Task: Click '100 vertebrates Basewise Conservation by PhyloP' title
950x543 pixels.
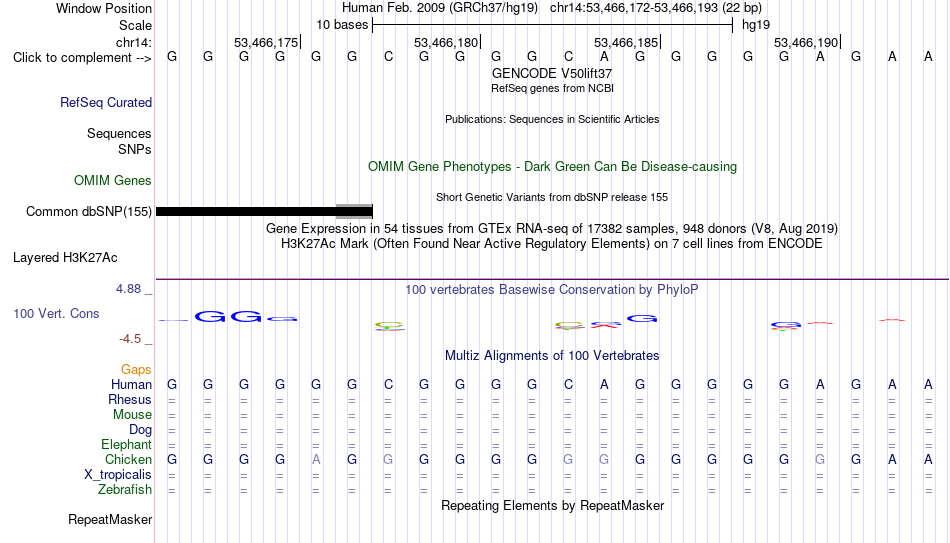Action: [552, 290]
